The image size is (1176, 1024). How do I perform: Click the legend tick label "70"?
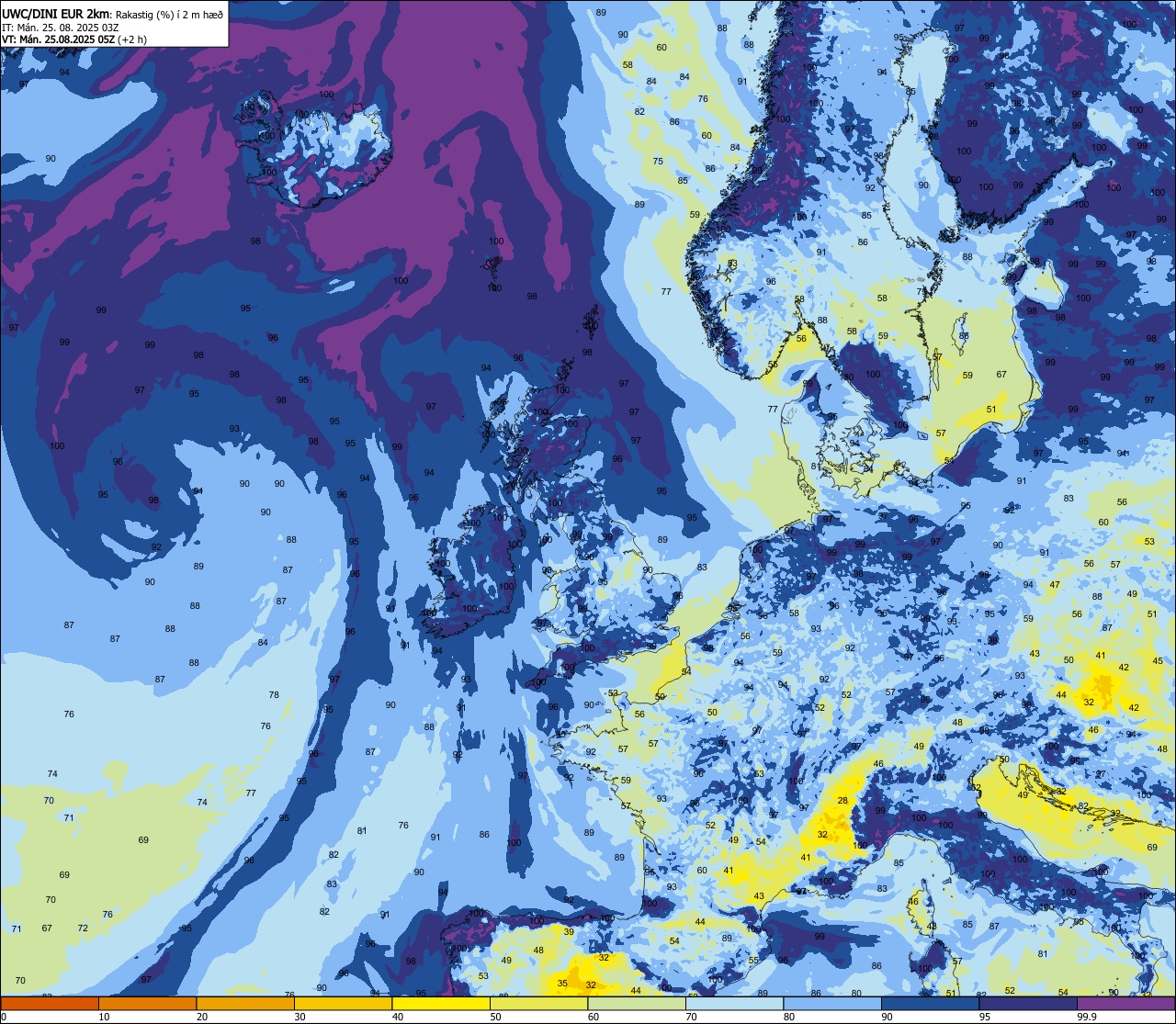pos(691,1017)
